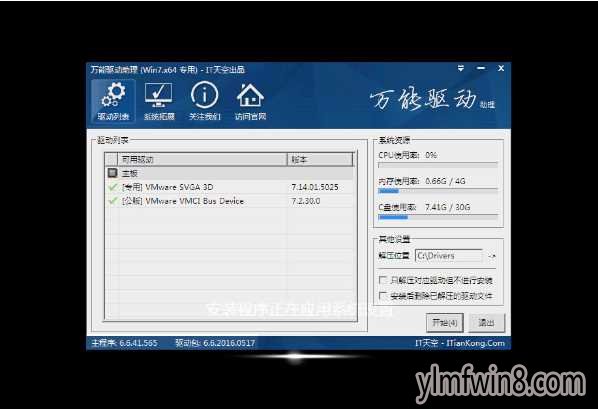The width and height of the screenshot is (598, 410).
Task: Click the CPU使用率 0% readout
Action: (x=407, y=155)
